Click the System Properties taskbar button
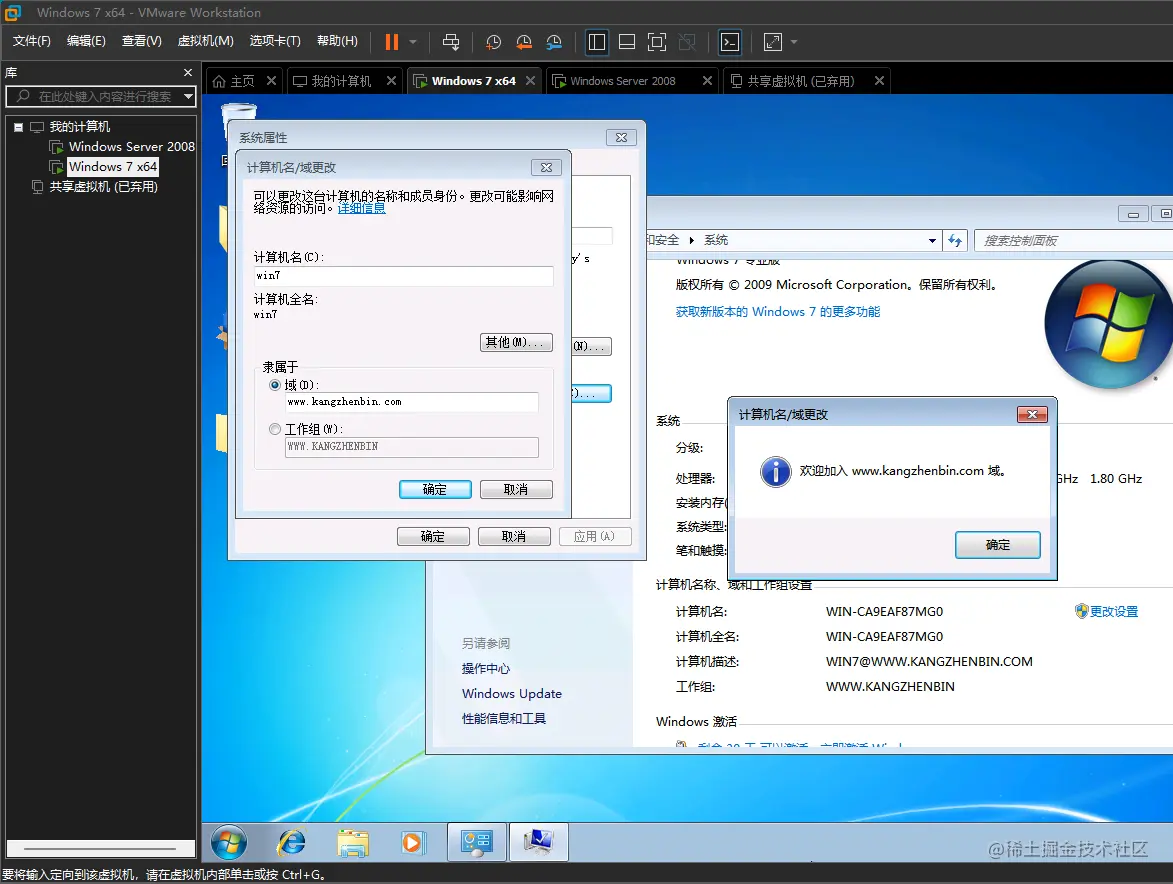This screenshot has width=1173, height=884. tap(539, 843)
